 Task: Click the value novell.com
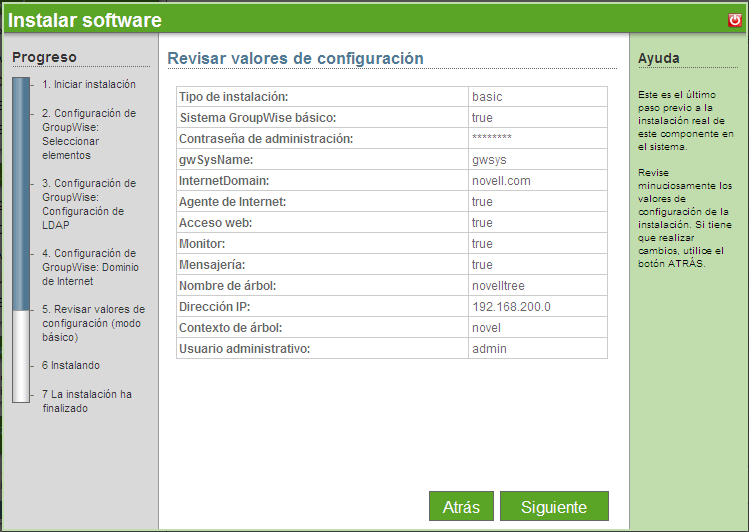[501, 181]
